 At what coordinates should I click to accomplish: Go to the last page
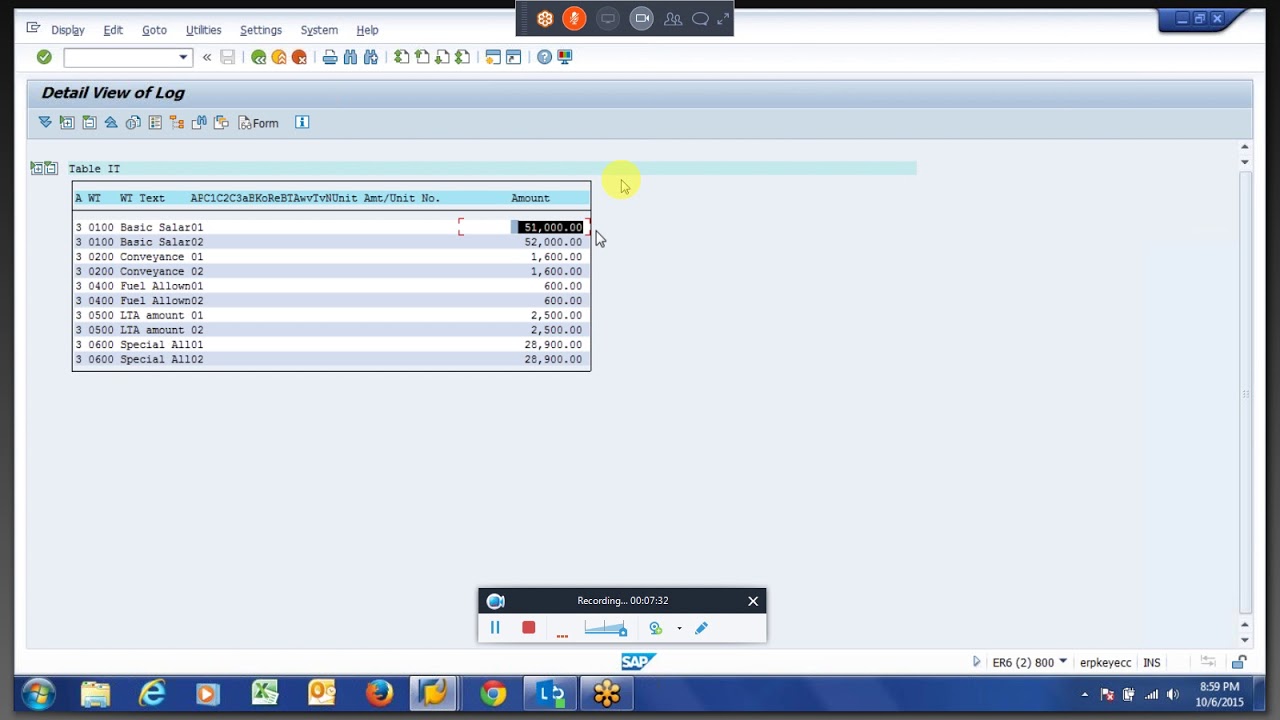tap(462, 57)
